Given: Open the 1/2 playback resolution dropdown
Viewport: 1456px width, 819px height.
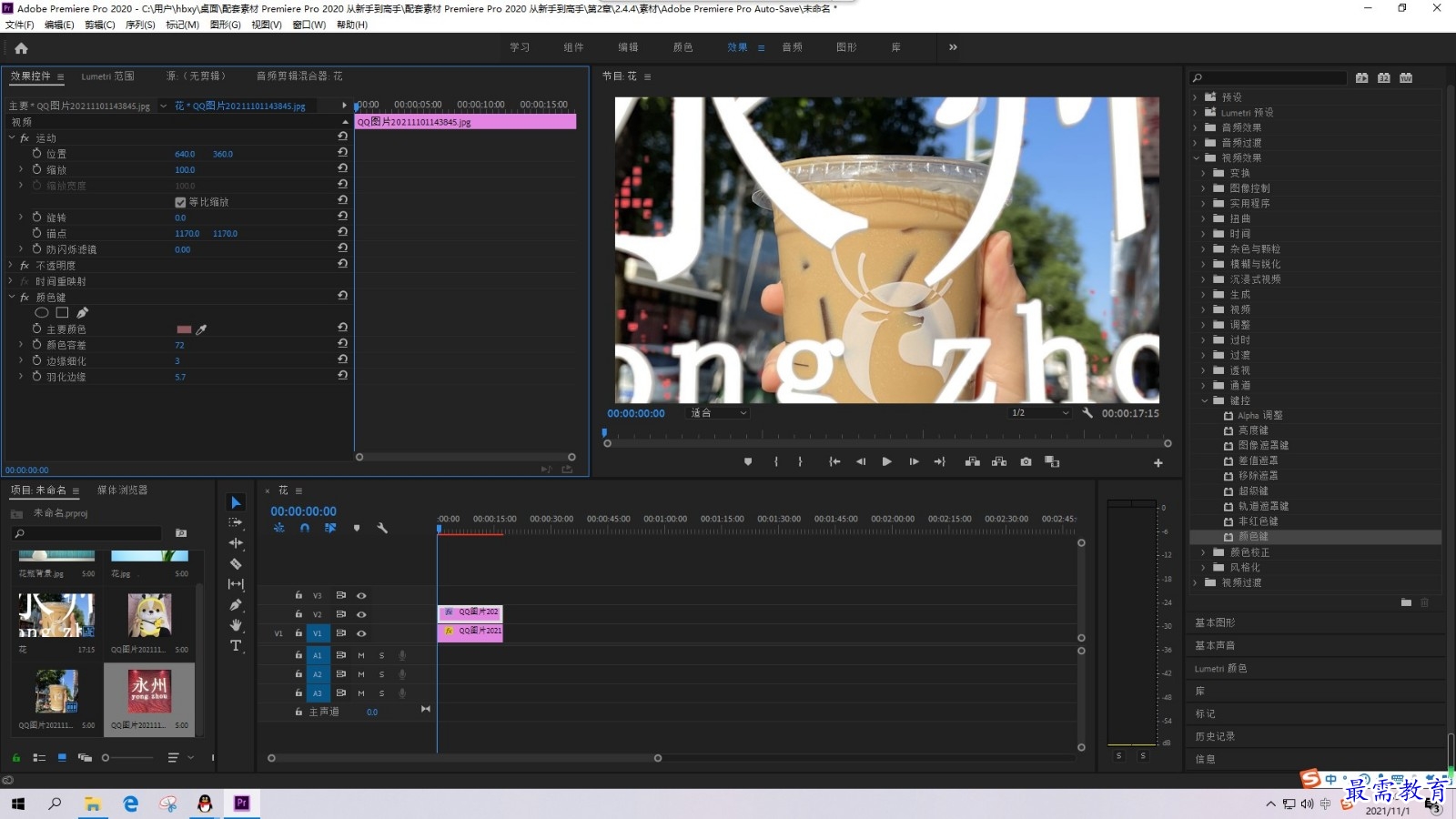Looking at the screenshot, I should coord(1040,413).
